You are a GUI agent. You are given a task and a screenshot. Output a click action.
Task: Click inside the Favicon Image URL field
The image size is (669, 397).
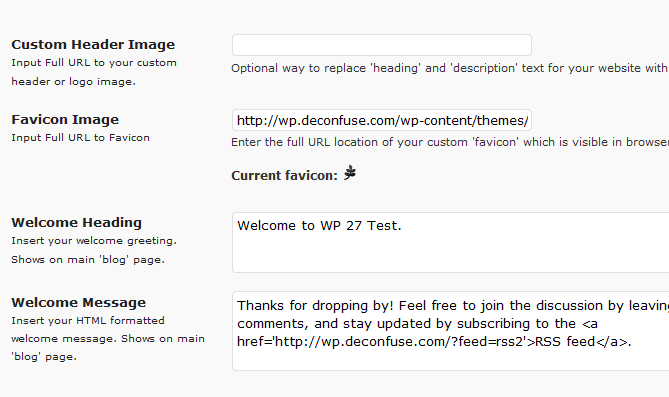[382, 120]
